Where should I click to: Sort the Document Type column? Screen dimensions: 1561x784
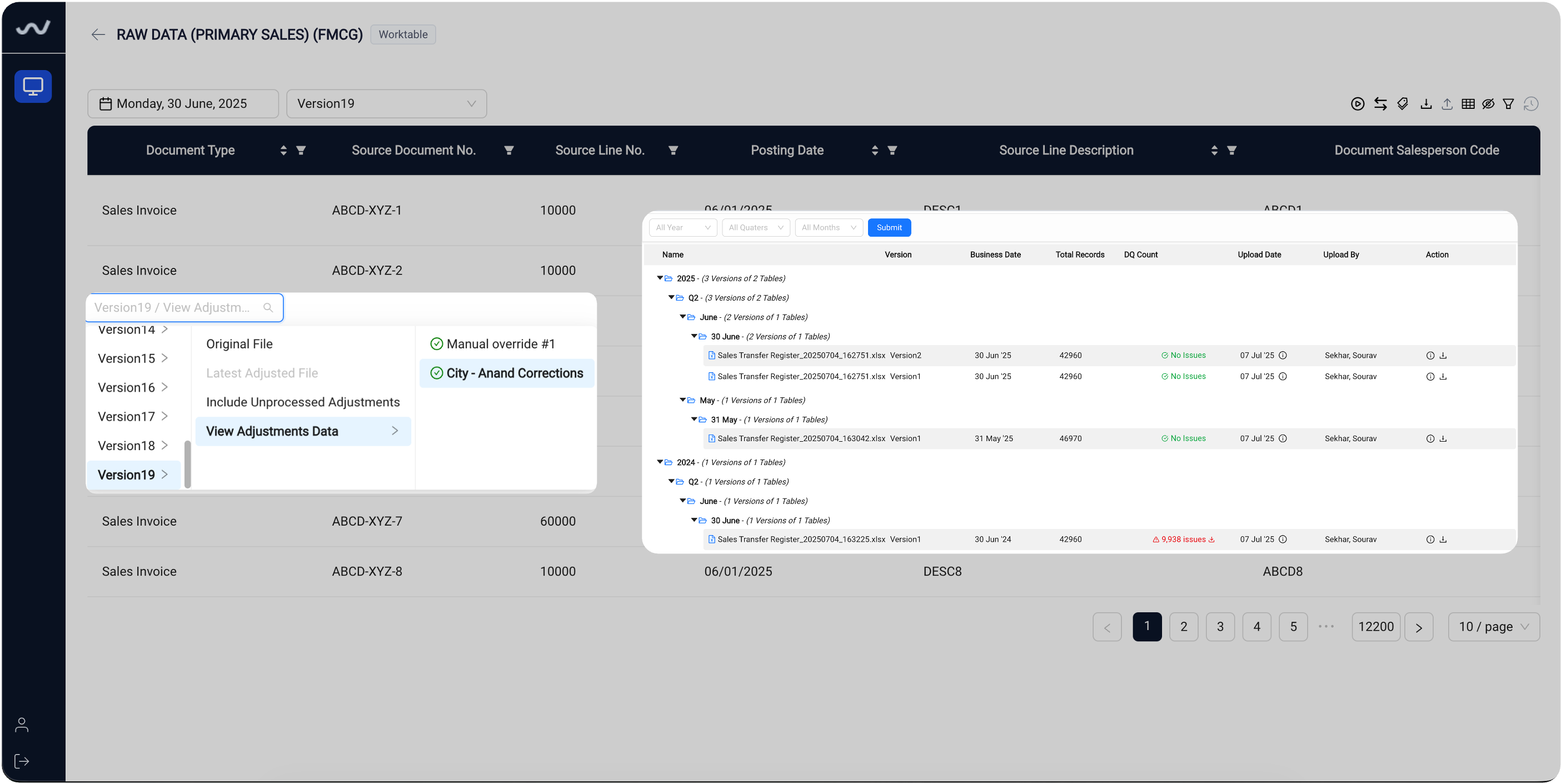point(283,150)
